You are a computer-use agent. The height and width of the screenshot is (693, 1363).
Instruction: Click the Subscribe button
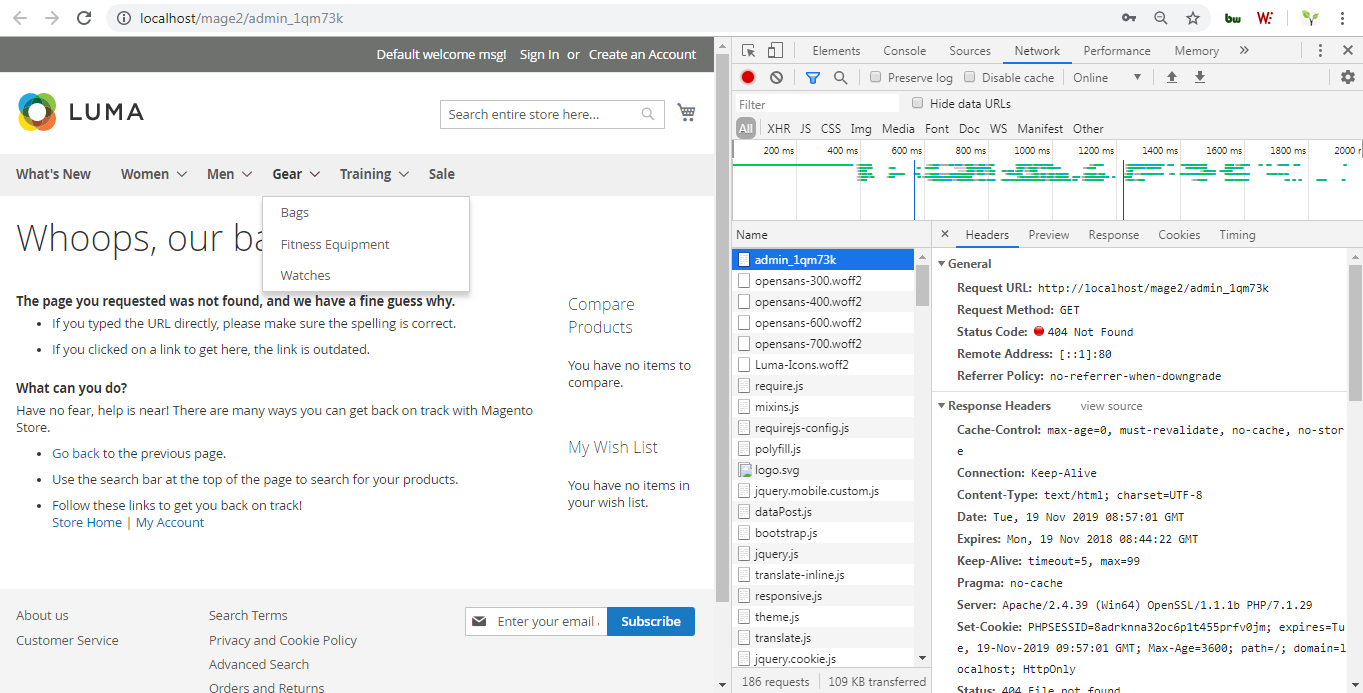[650, 621]
